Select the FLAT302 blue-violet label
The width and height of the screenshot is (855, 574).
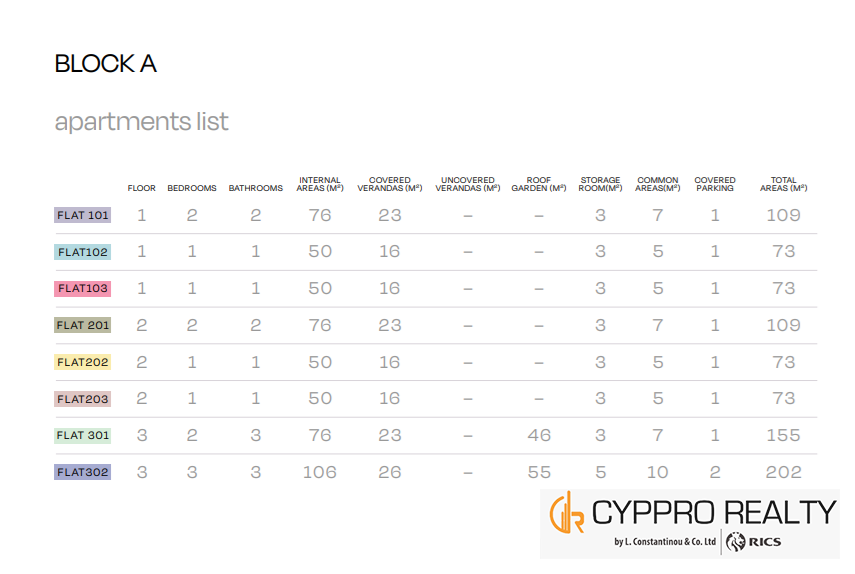coord(83,472)
